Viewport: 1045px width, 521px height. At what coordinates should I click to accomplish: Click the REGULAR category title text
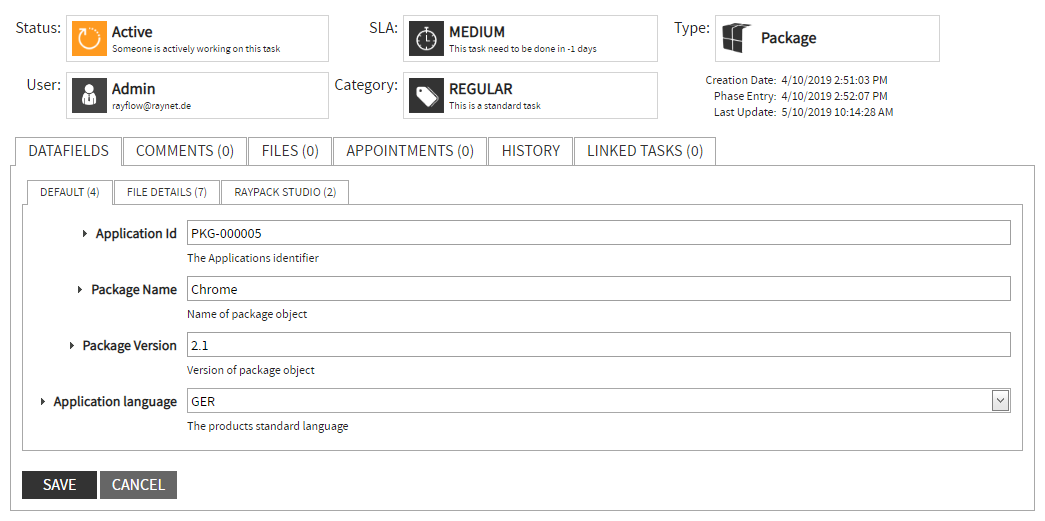pyautogui.click(x=481, y=89)
